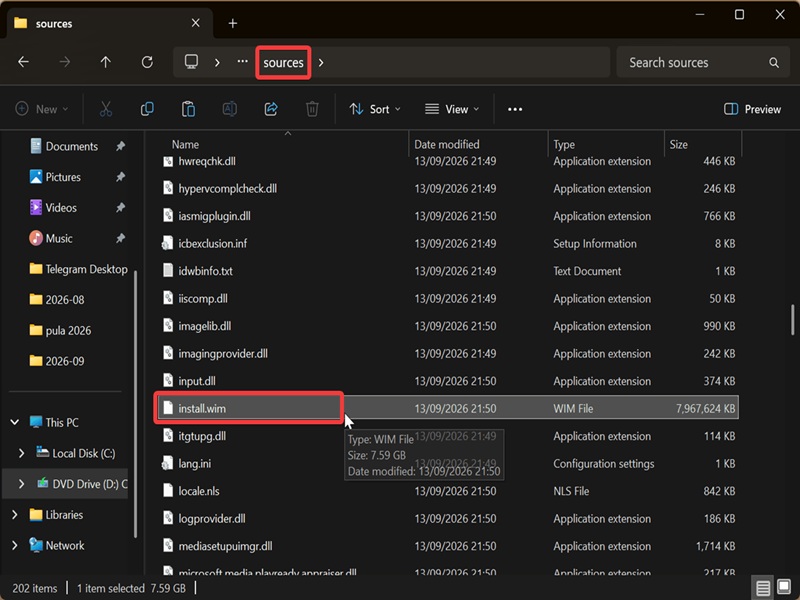This screenshot has height=600, width=800.
Task: Refresh the sources folder view
Action: (x=147, y=62)
